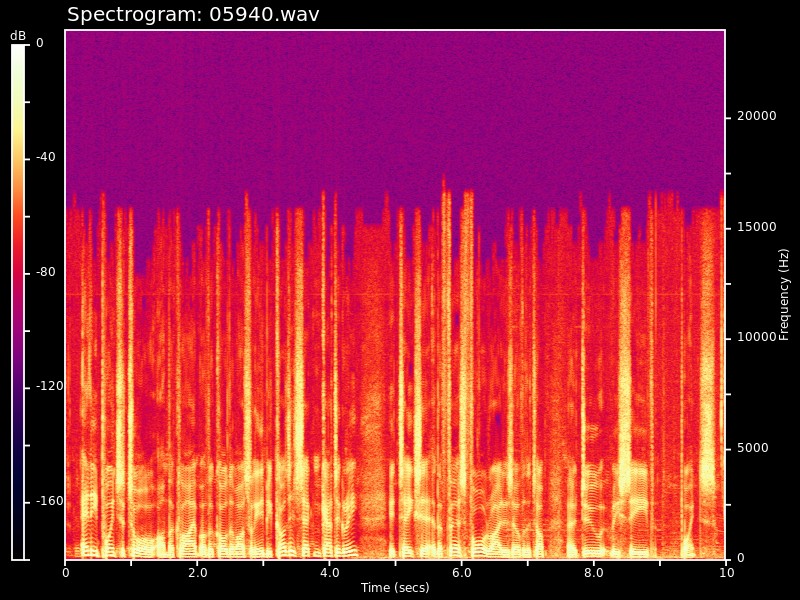Image resolution: width=800 pixels, height=600 pixels.
Task: Select the 0 dB tick on the colorbar
Action: pyautogui.click(x=39, y=44)
